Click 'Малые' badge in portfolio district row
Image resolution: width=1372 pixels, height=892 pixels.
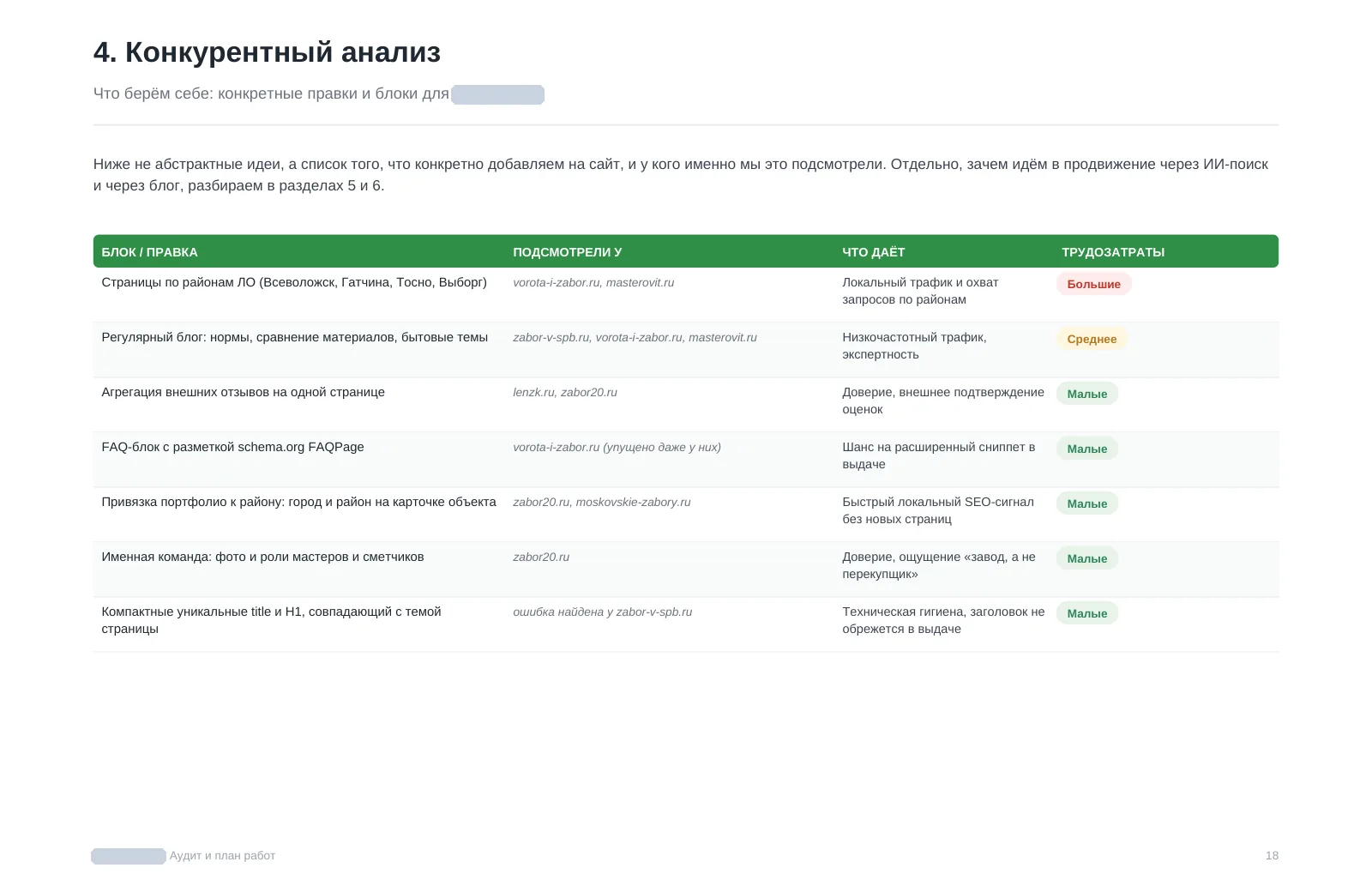1086,503
